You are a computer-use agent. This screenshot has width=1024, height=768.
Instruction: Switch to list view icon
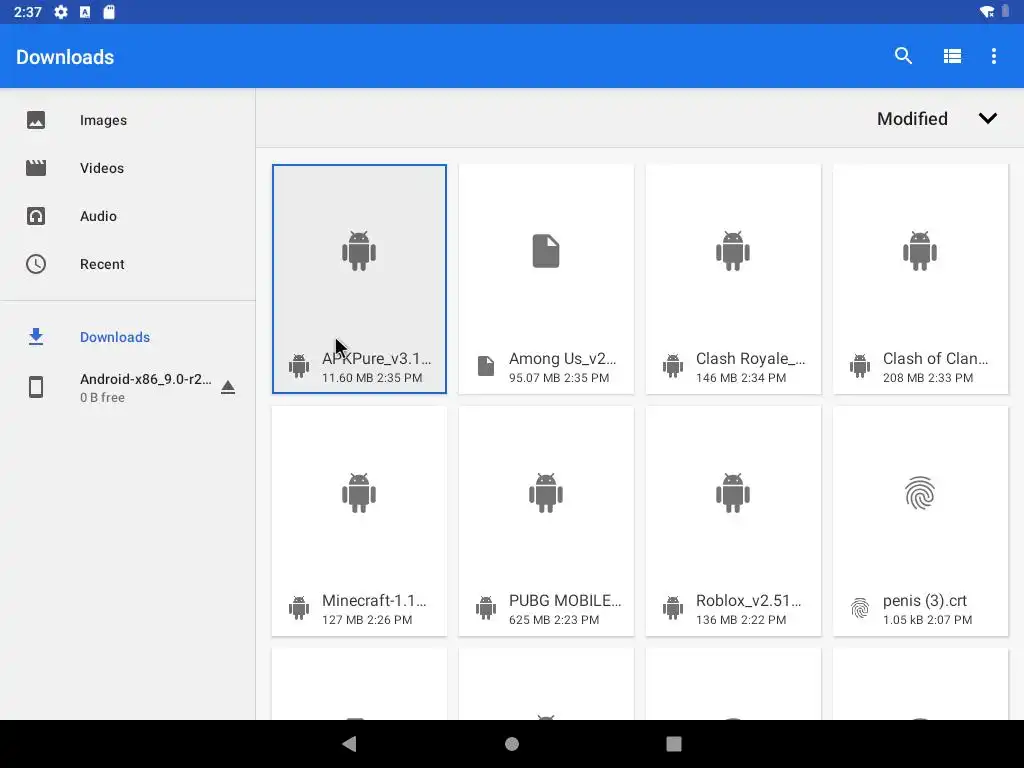(x=952, y=56)
